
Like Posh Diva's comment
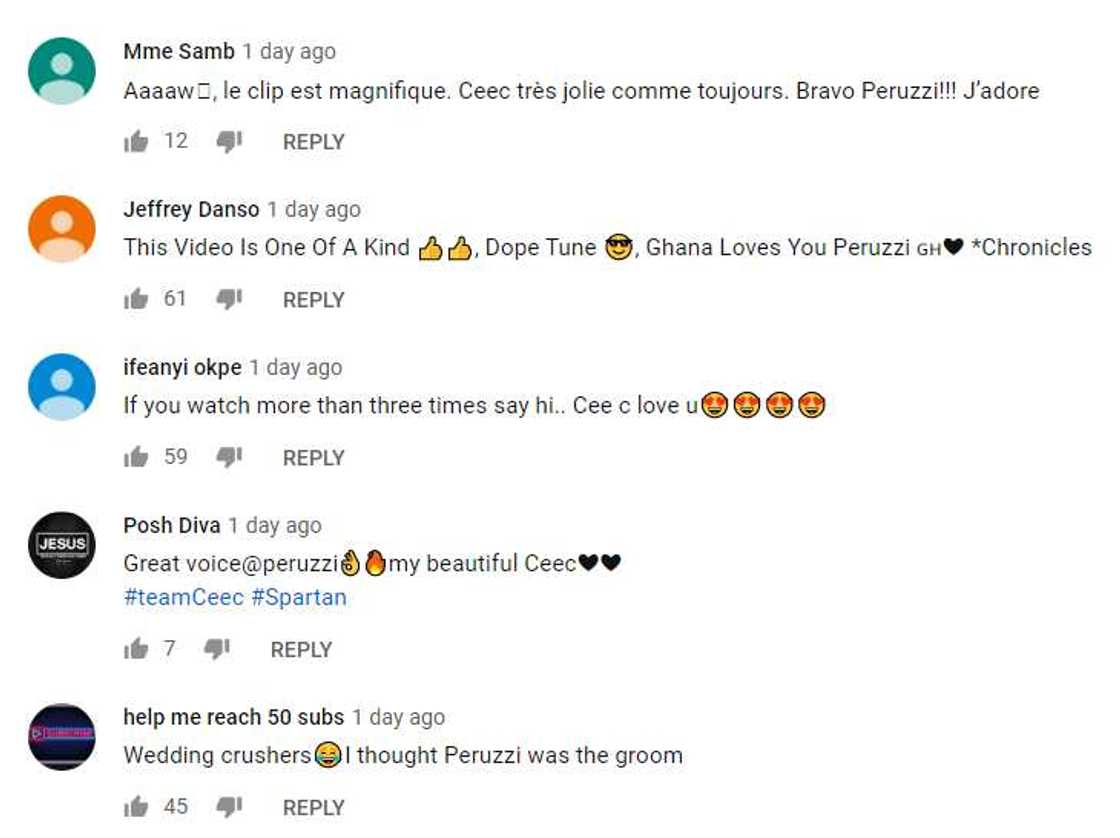[136, 649]
